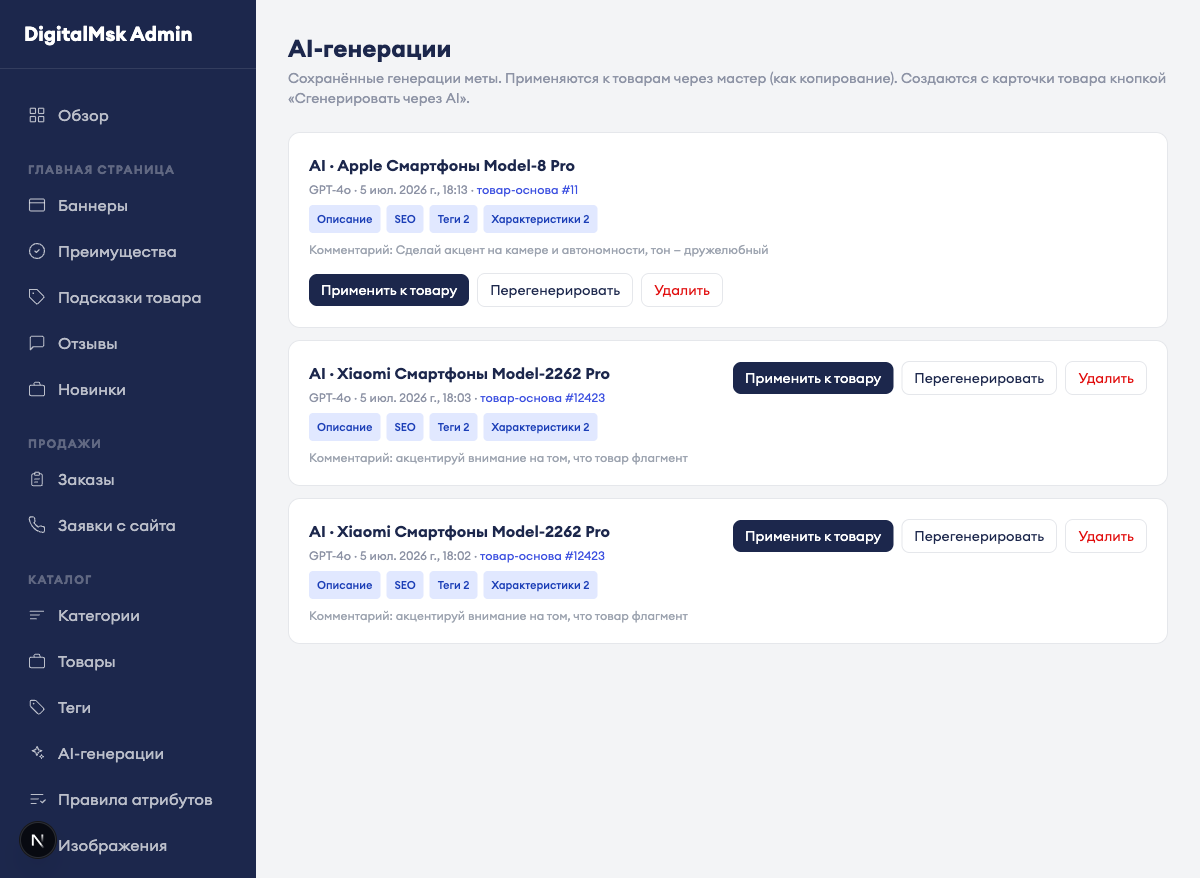Apply the 18:02 Xiaomi generation to product

(813, 536)
